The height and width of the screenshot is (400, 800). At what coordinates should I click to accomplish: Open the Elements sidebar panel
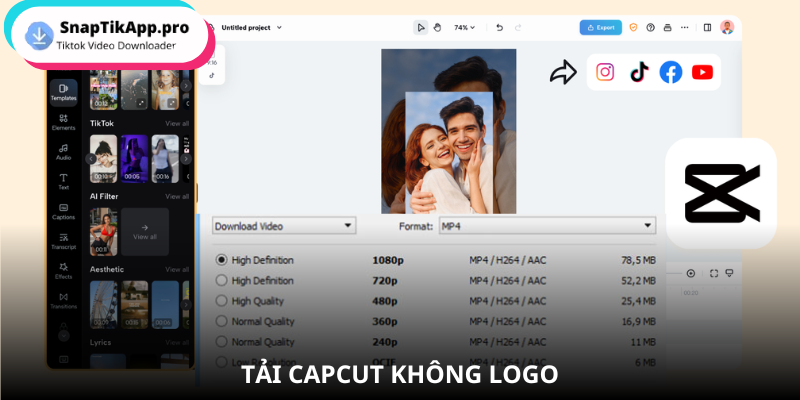click(x=63, y=122)
